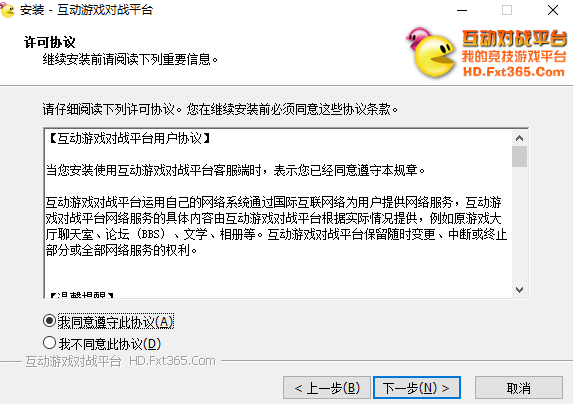Viewport: 573px width, 404px height.
Task: Close the setup wizard with the X
Action: (553, 10)
